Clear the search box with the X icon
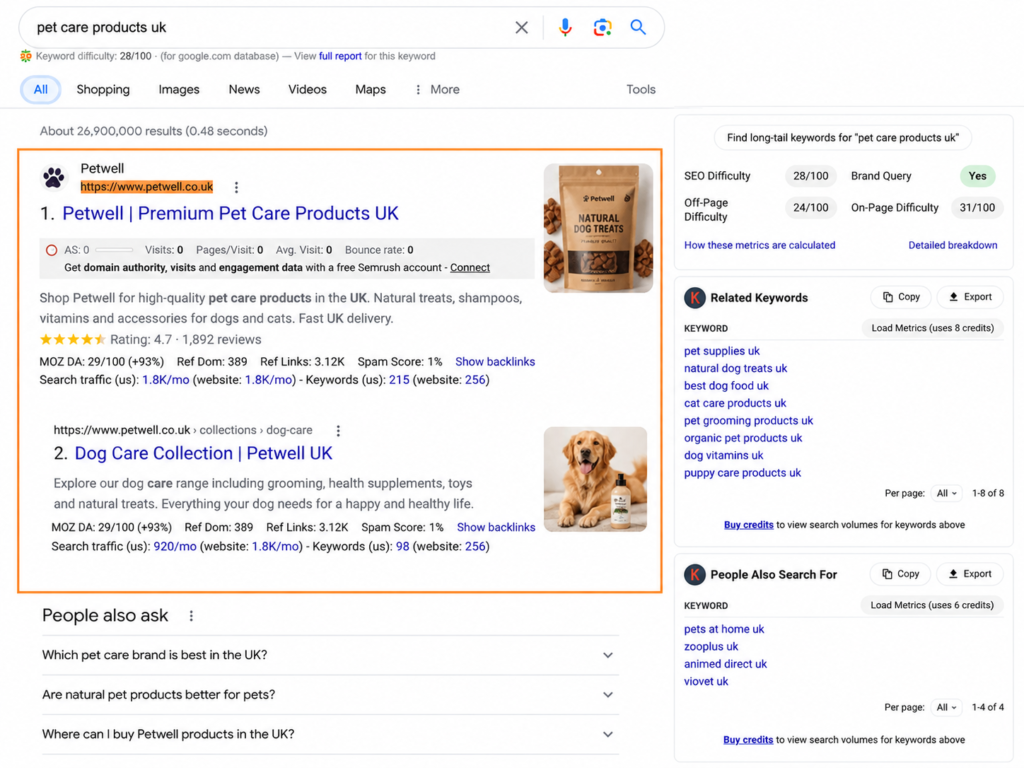The height and width of the screenshot is (768, 1024). point(521,27)
